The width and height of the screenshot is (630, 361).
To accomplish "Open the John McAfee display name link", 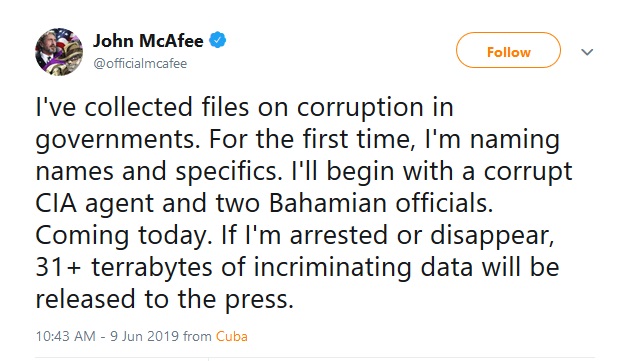I will [x=148, y=41].
